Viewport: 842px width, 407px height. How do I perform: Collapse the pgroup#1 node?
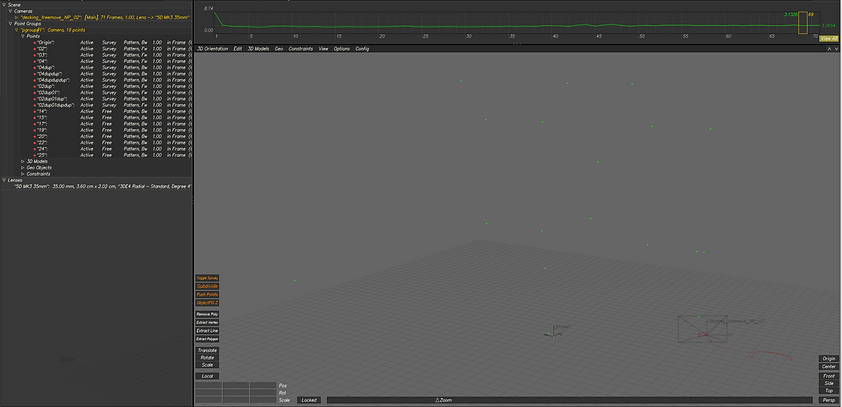tap(17, 30)
